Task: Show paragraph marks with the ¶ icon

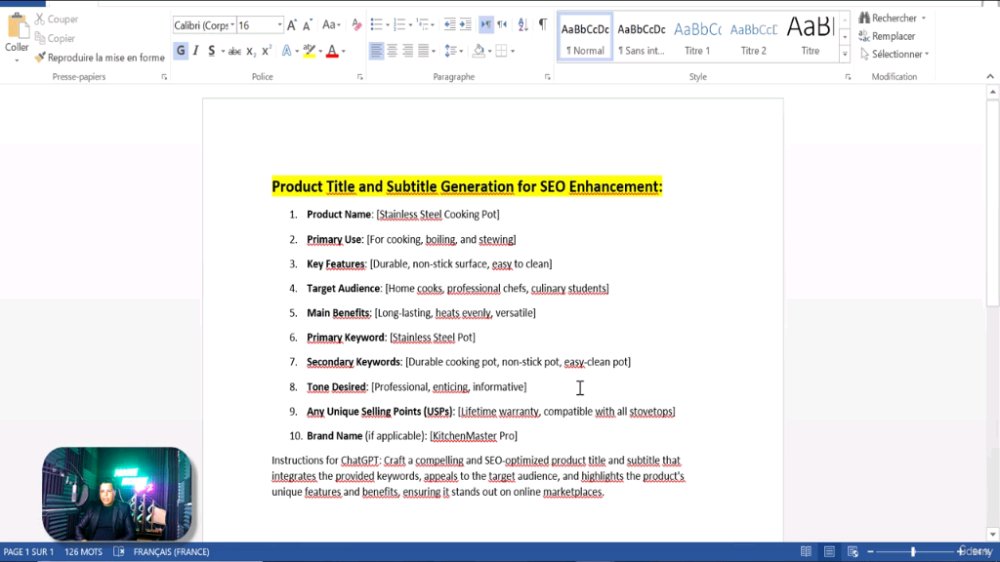Action: coord(543,24)
